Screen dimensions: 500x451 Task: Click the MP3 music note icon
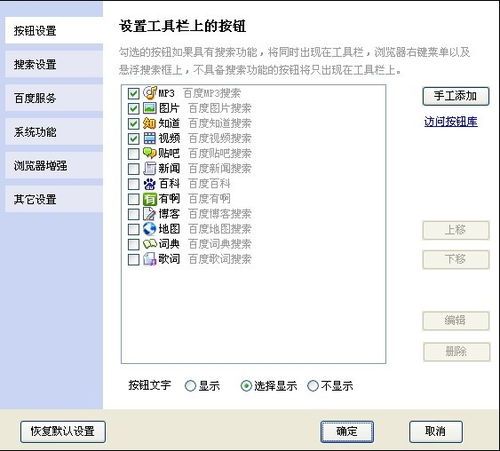150,93
